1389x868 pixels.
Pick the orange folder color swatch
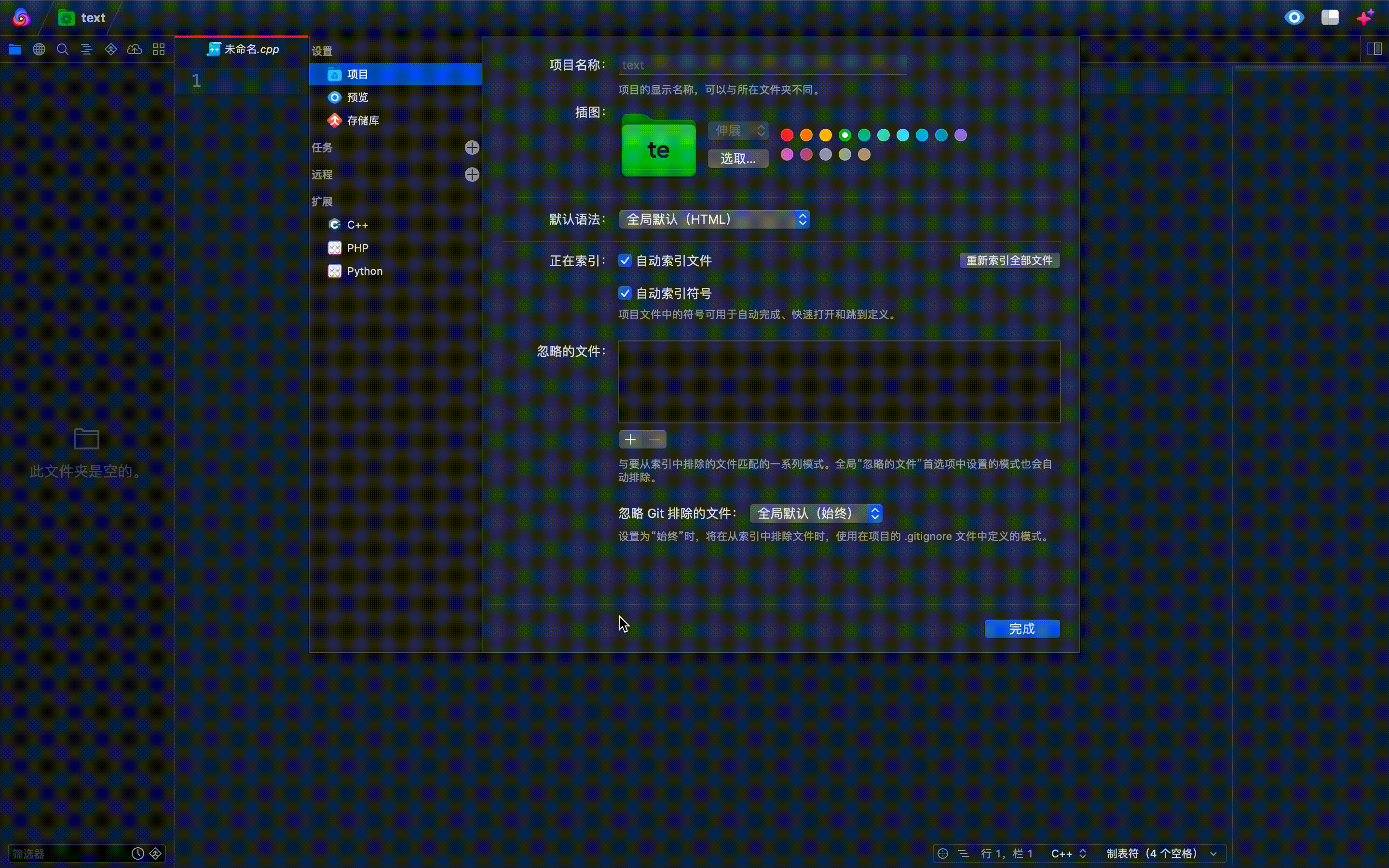click(806, 135)
